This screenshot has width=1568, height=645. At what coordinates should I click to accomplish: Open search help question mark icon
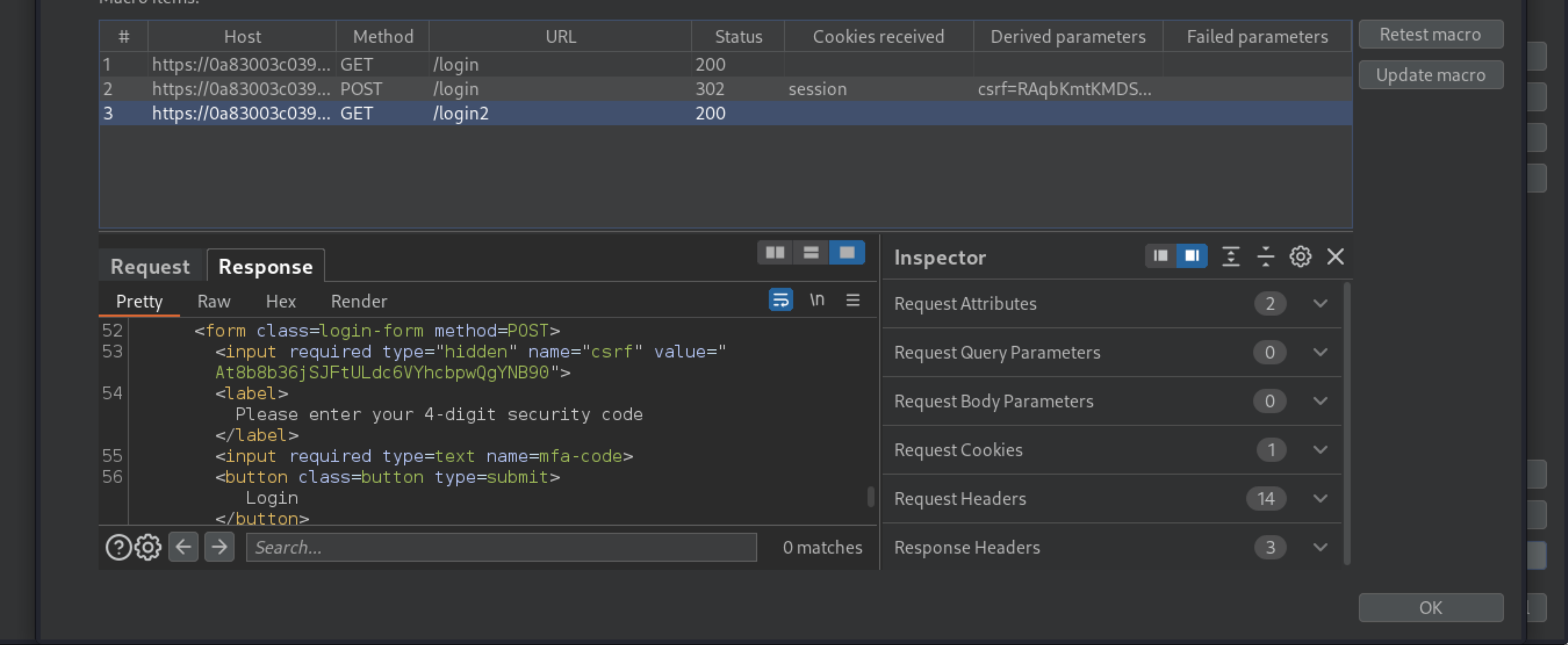pos(118,547)
